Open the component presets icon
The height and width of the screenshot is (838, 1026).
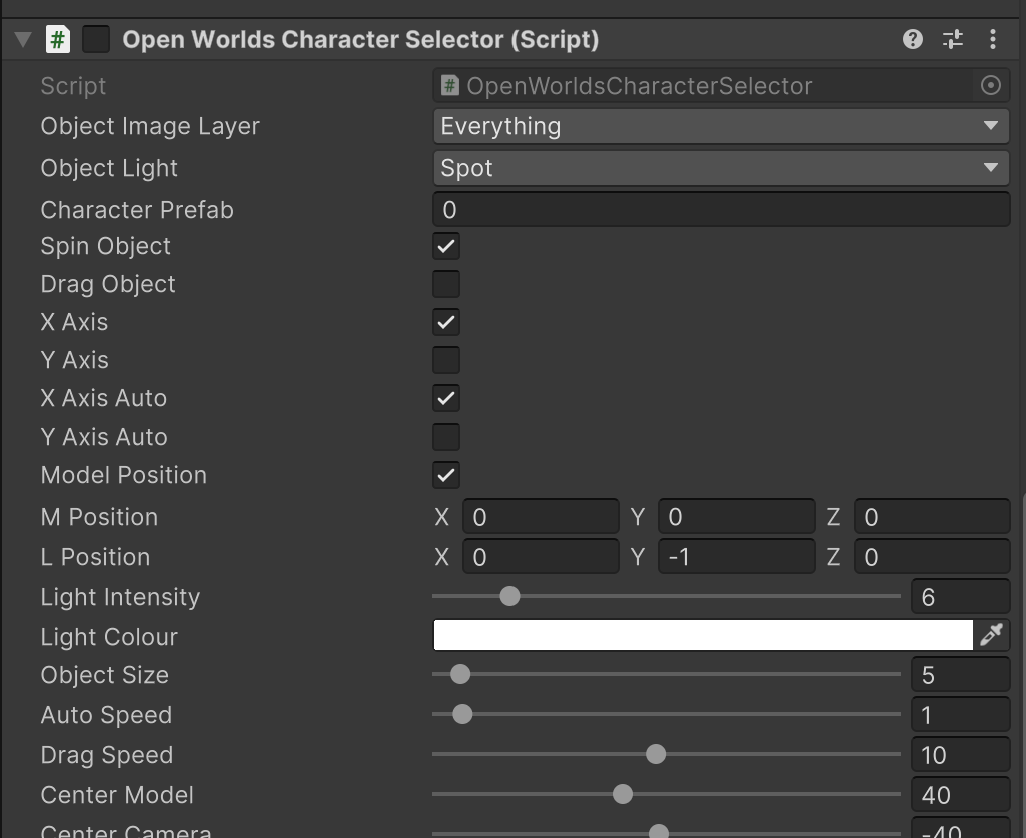952,39
